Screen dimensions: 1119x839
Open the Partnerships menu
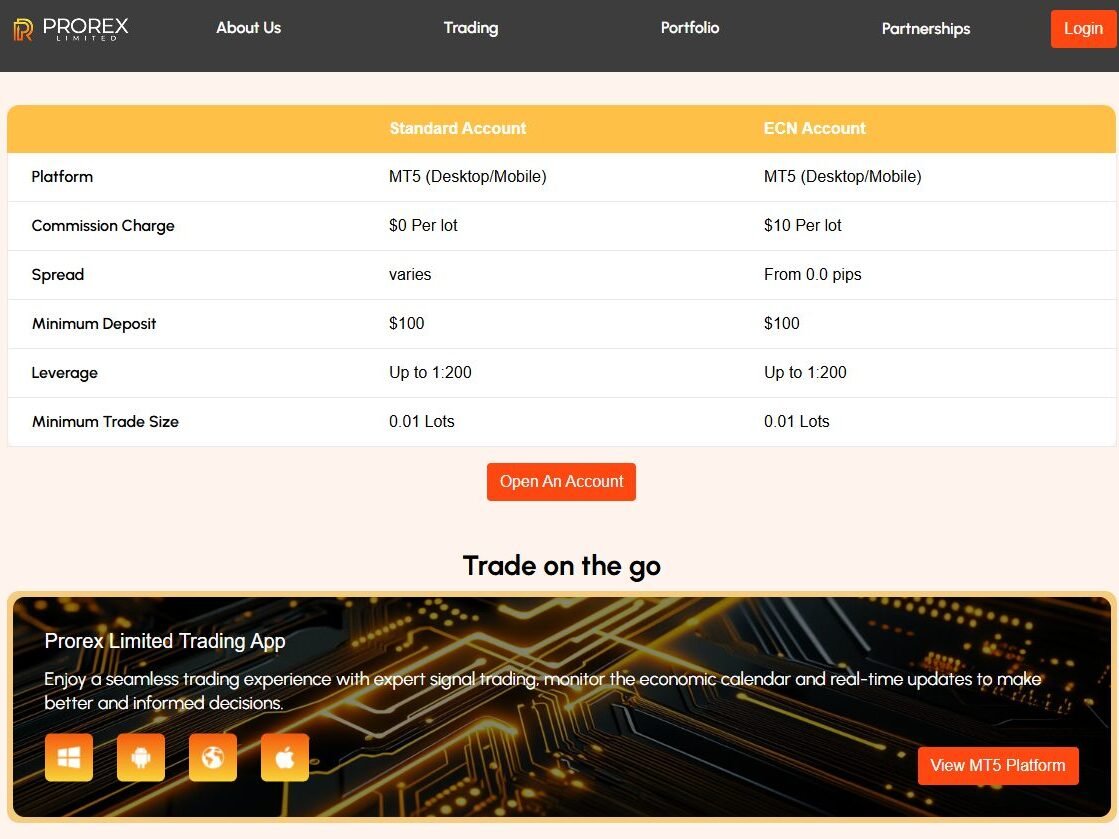pyautogui.click(x=926, y=29)
